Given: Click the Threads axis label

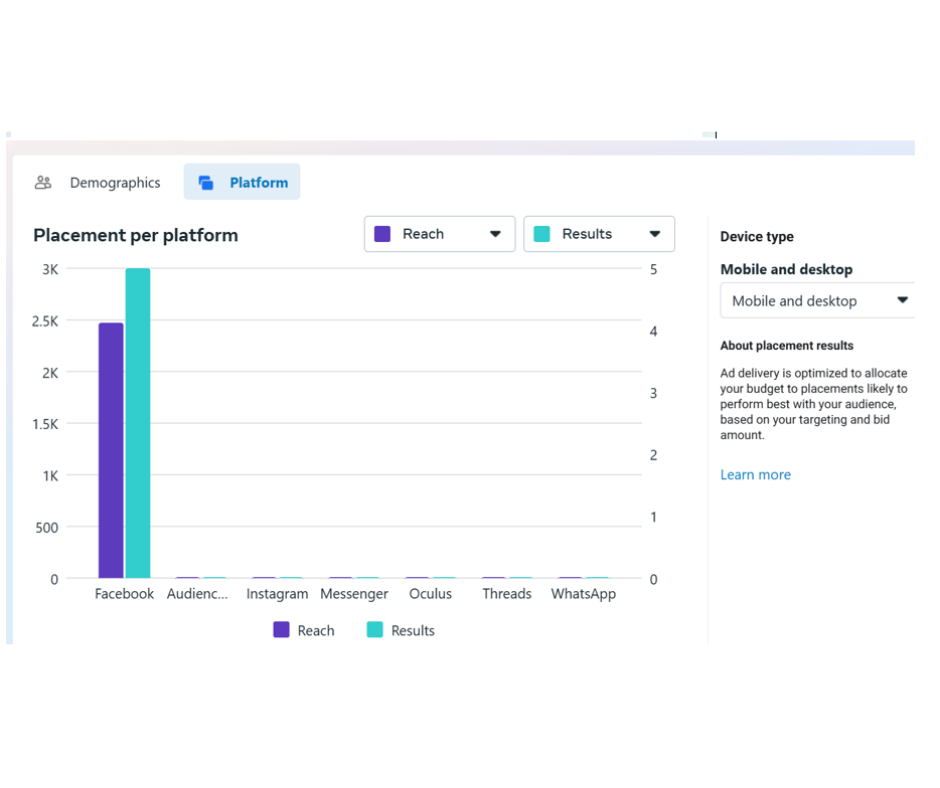Looking at the screenshot, I should tap(507, 594).
